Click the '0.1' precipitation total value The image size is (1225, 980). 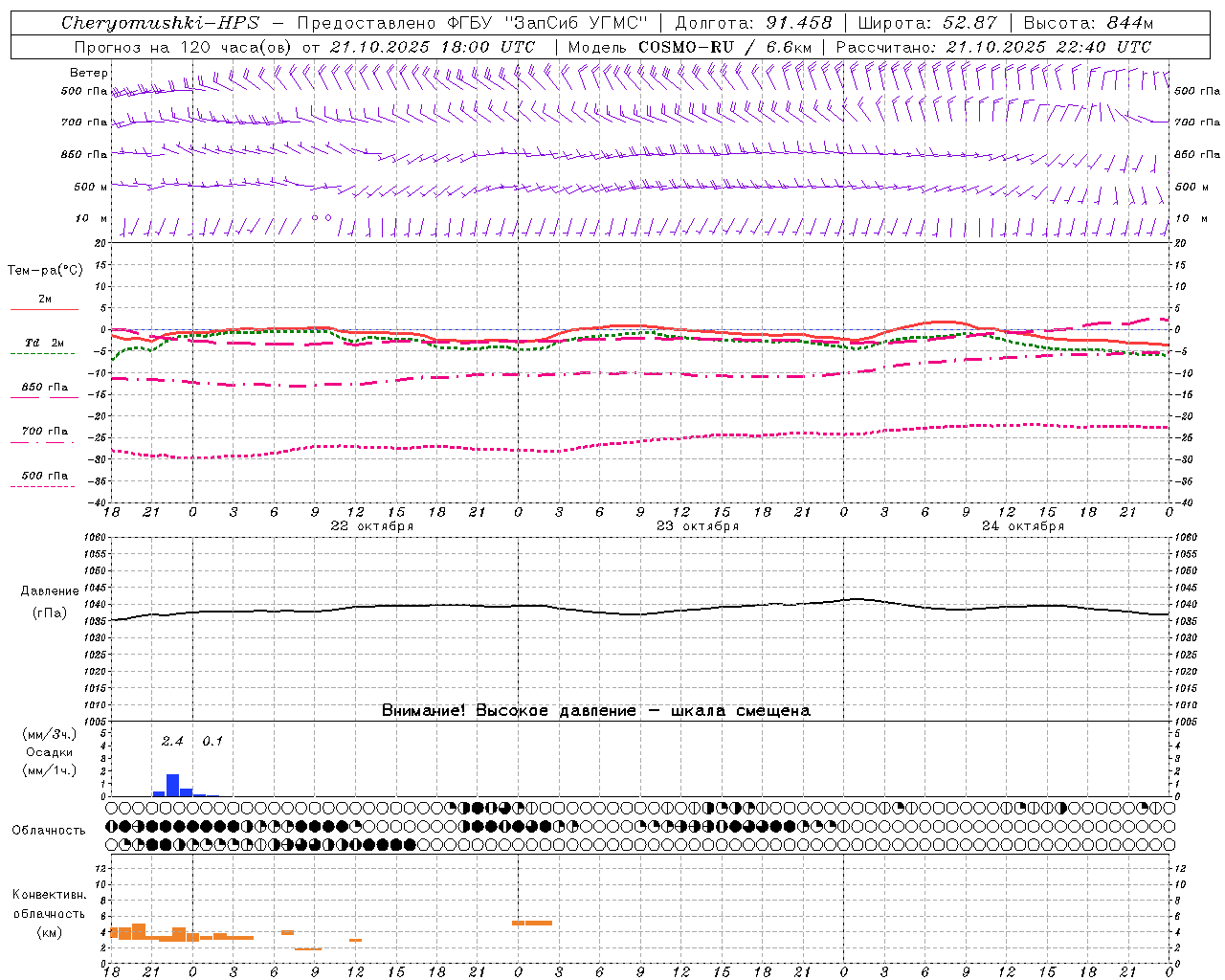(x=212, y=741)
